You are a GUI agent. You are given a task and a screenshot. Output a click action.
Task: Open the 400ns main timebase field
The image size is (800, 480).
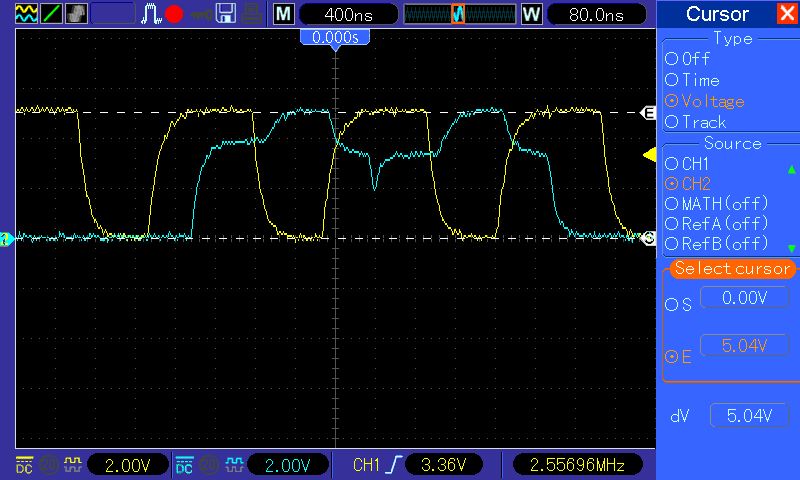[346, 14]
